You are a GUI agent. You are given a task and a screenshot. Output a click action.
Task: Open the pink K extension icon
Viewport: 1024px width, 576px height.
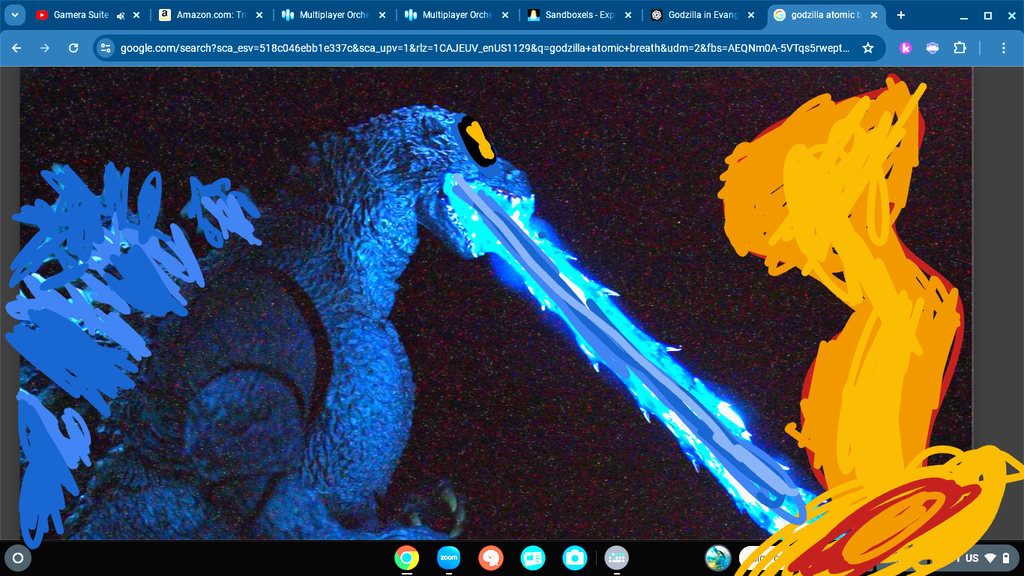(x=905, y=48)
